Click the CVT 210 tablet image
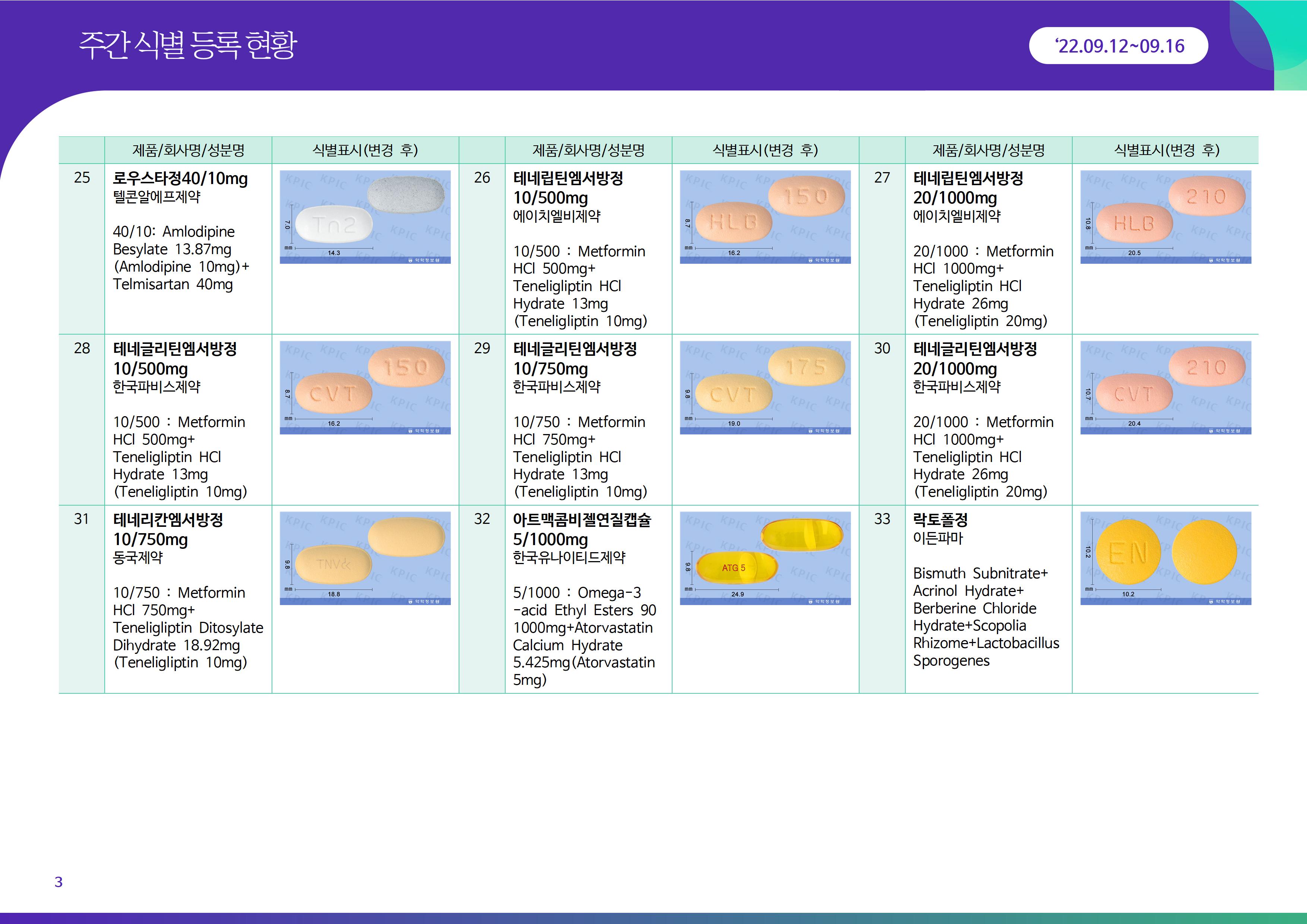 (1165, 388)
